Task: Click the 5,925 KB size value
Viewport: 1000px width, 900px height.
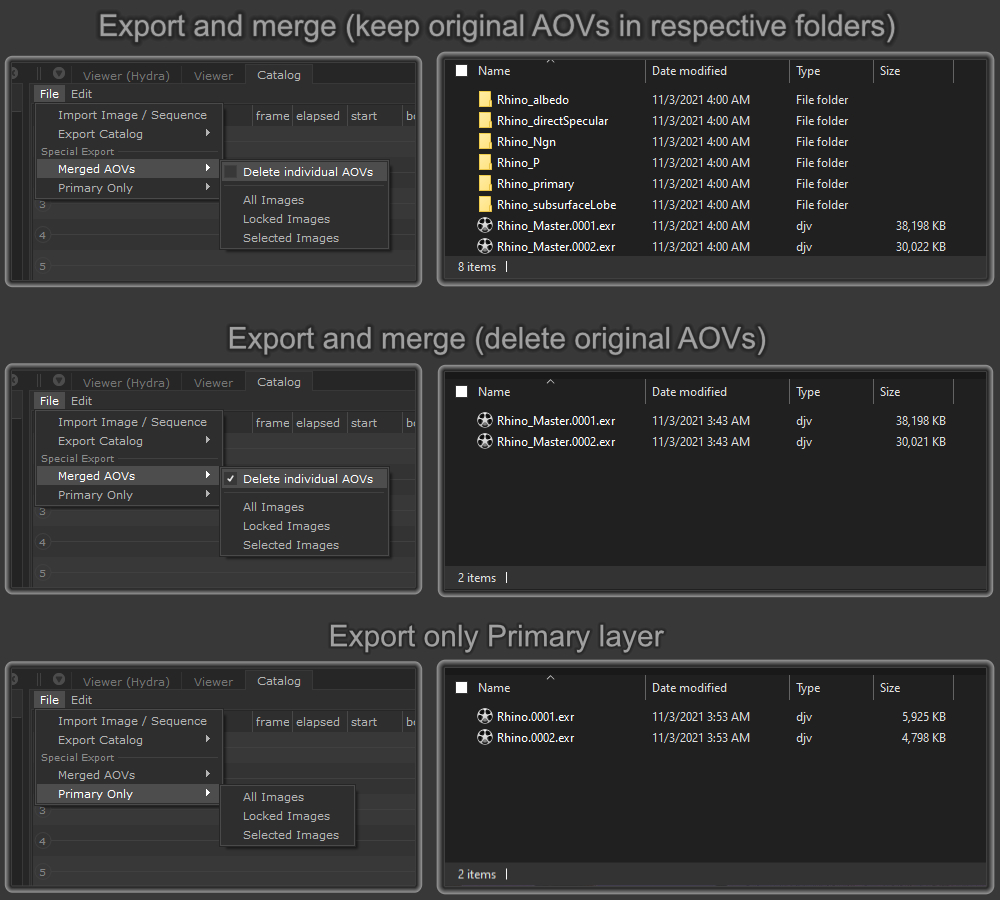Action: (923, 716)
